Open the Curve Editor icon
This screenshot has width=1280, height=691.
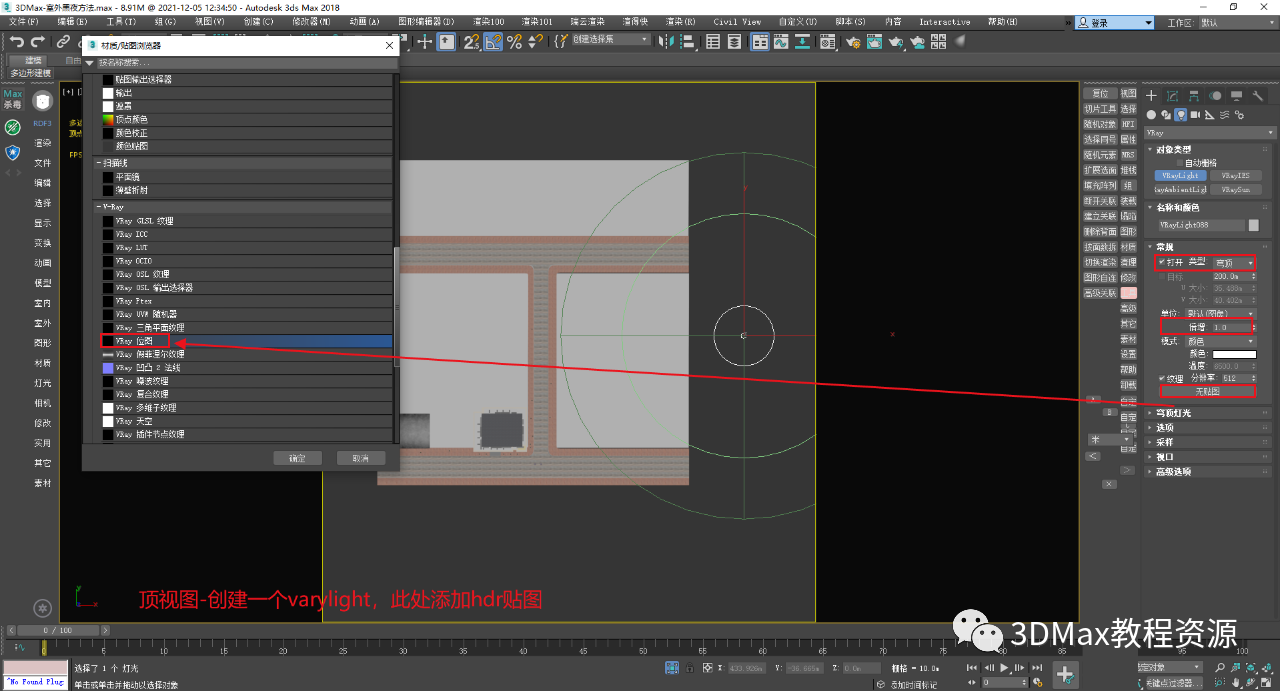point(783,41)
